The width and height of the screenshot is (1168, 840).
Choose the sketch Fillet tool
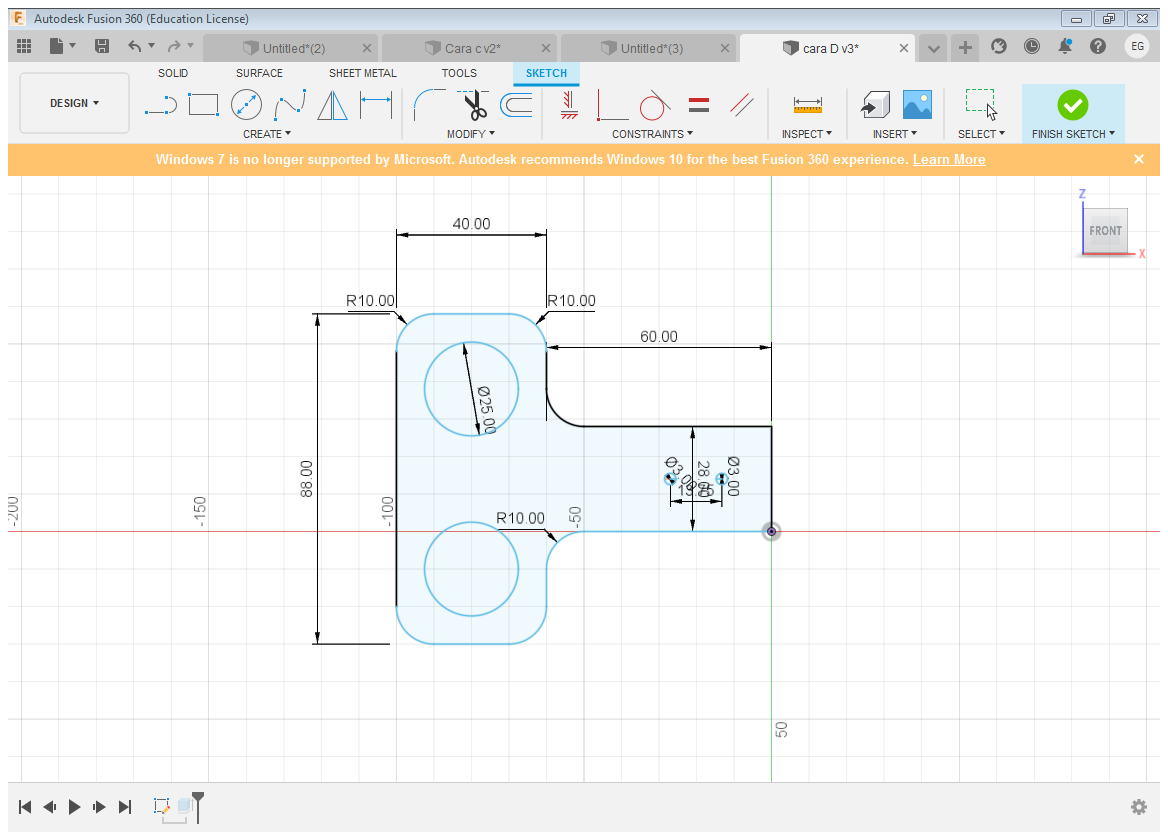(430, 104)
